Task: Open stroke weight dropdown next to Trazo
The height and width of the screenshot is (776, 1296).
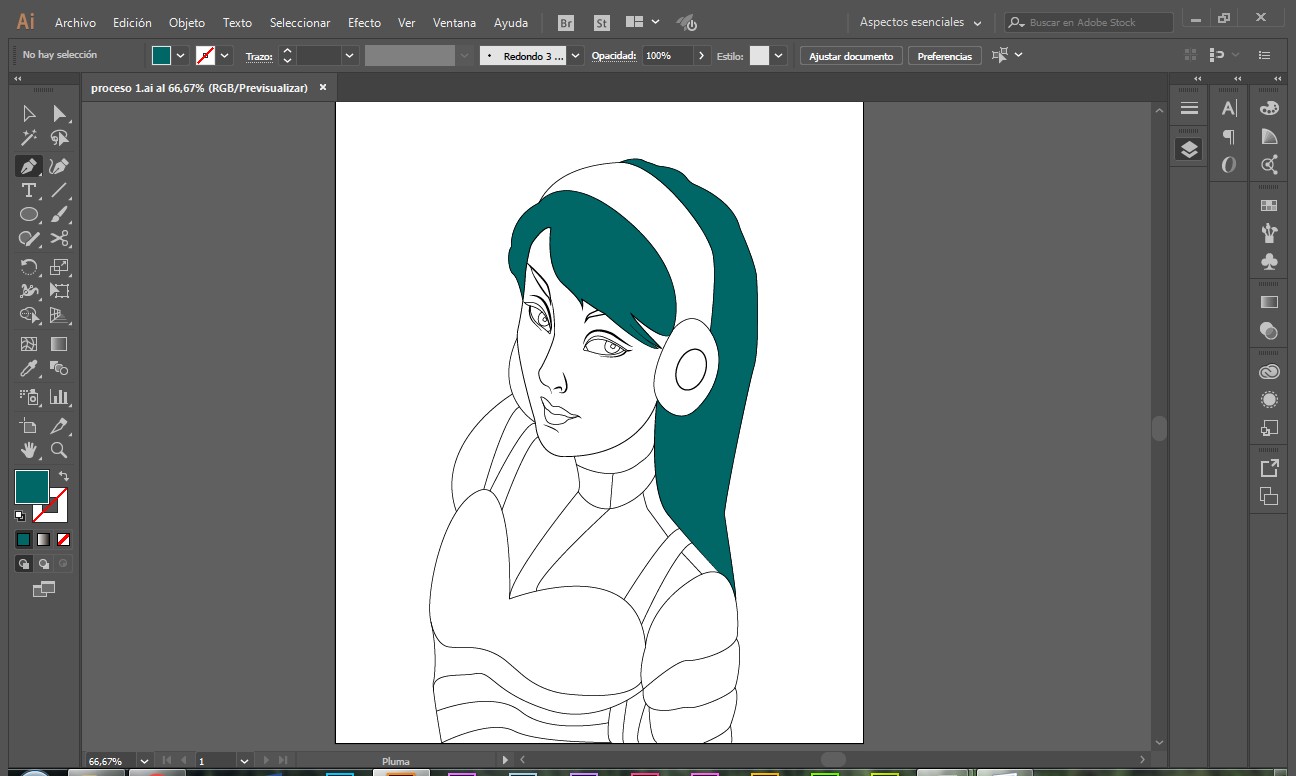Action: (349, 56)
